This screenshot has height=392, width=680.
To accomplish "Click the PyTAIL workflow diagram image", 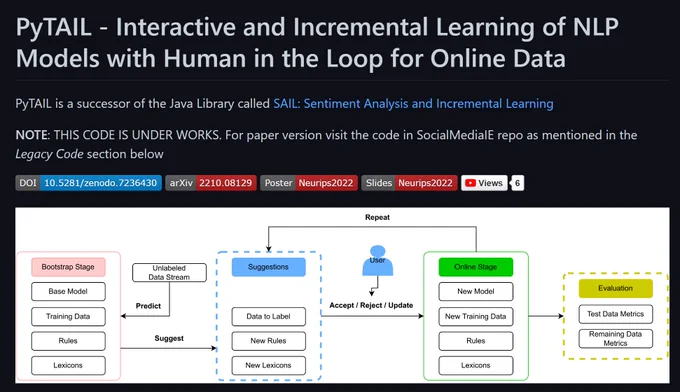I will [342, 295].
